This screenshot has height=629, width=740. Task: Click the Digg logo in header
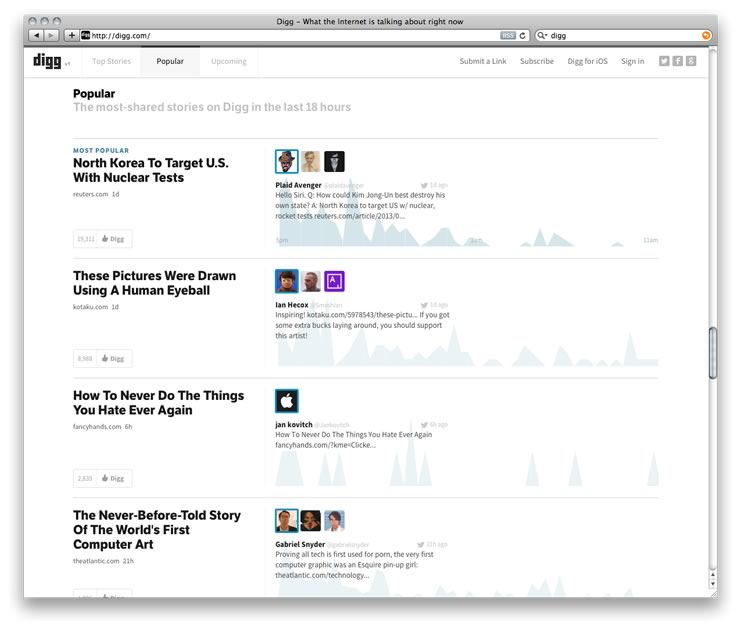pyautogui.click(x=46, y=61)
